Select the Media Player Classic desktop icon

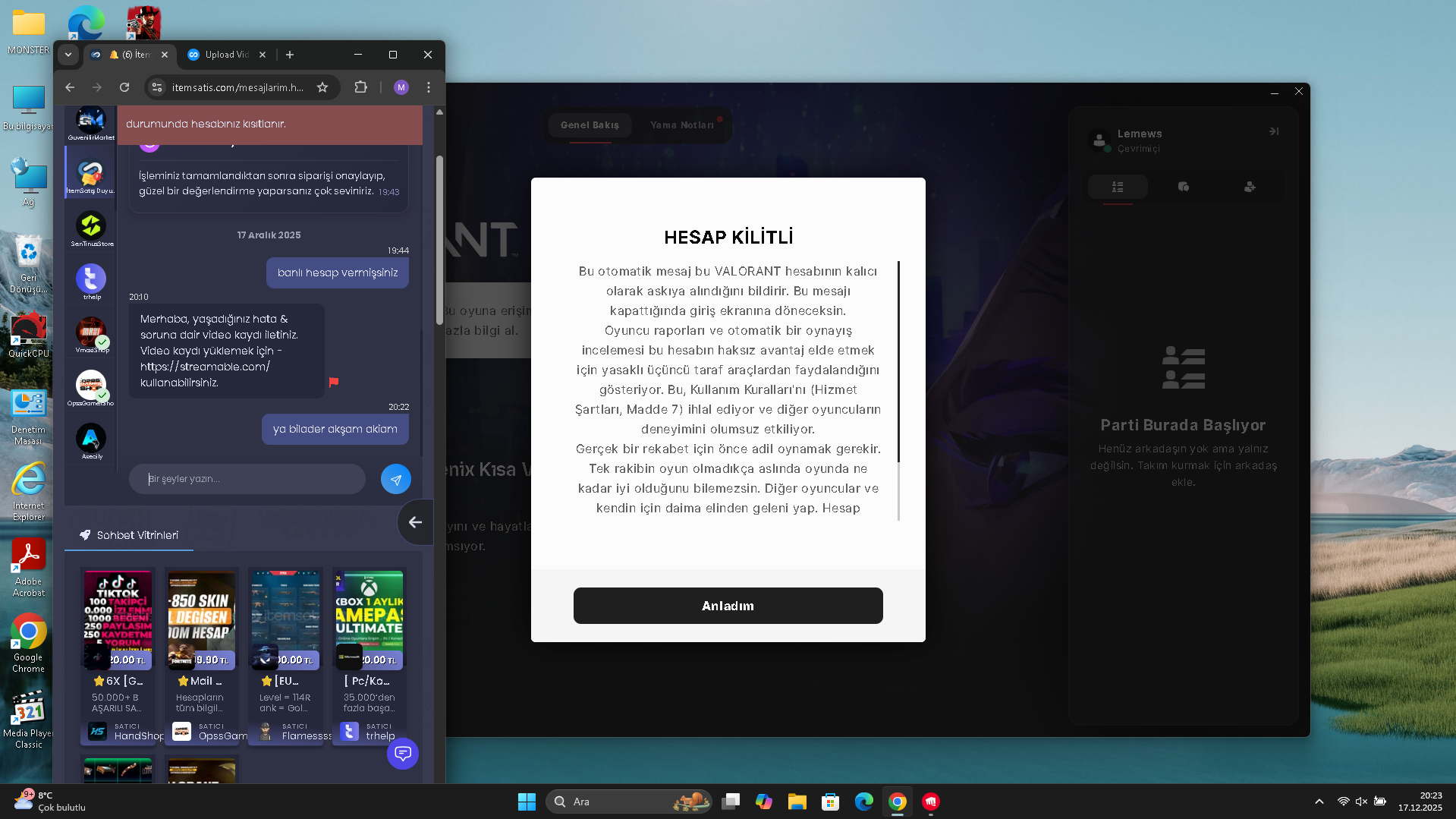(x=28, y=720)
